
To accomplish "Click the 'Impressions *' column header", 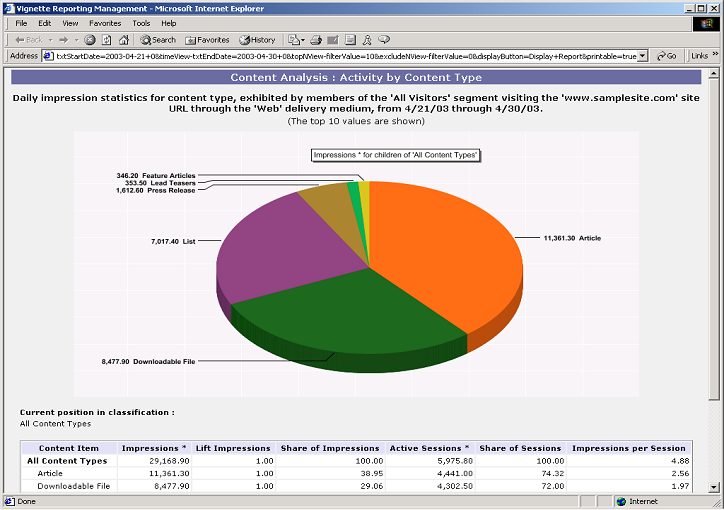I will (154, 448).
